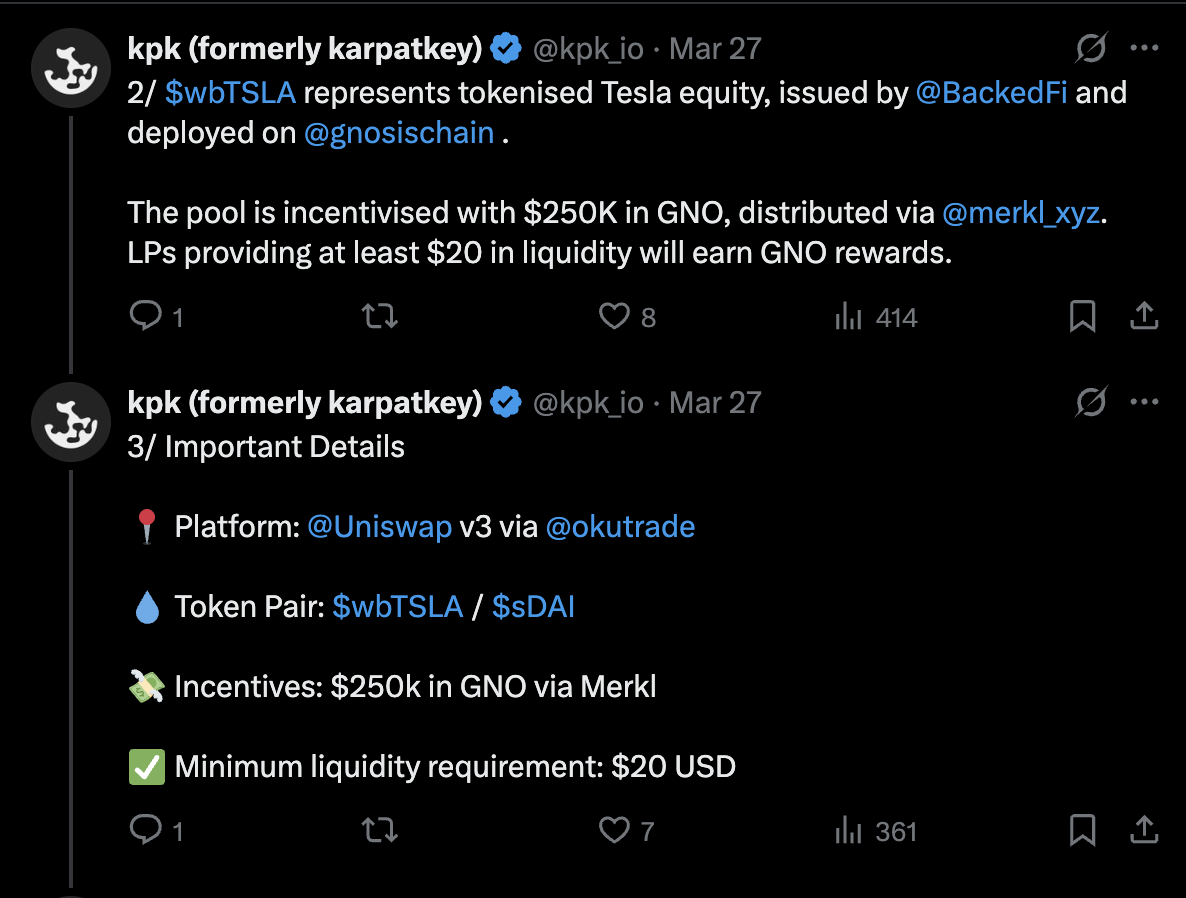
Task: Open the @BackedFi mention link
Action: (992, 93)
